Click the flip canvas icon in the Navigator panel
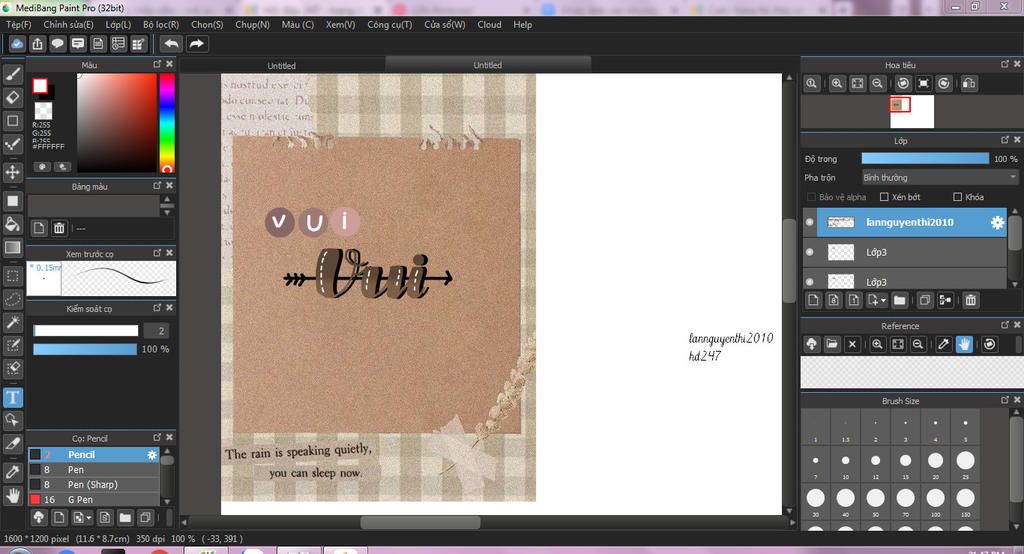 969,84
